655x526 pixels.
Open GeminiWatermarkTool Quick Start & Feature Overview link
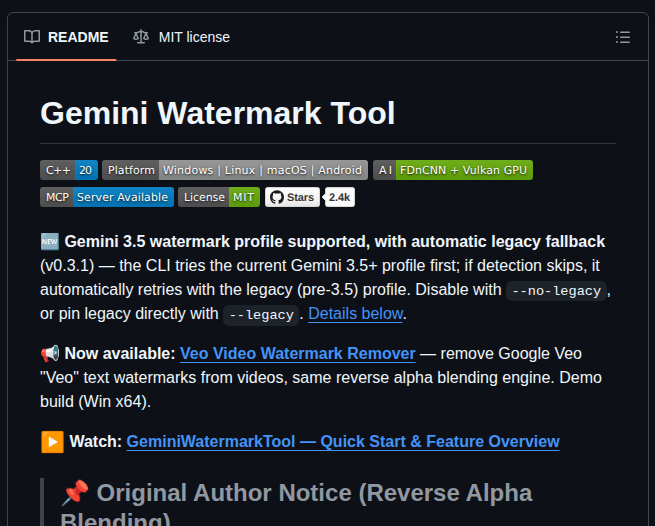(343, 442)
